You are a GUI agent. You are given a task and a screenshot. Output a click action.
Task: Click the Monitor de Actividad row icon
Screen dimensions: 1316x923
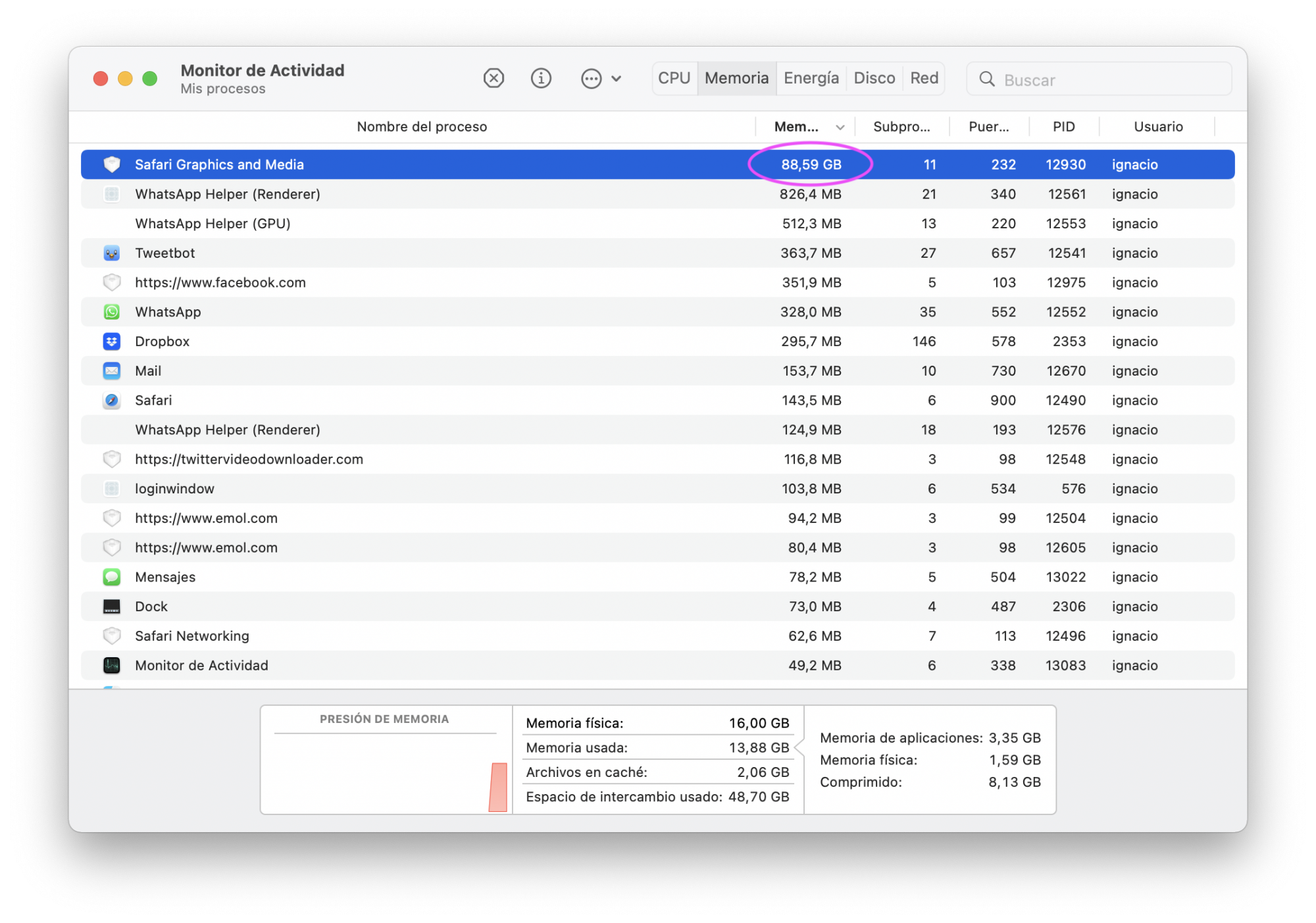coord(112,665)
